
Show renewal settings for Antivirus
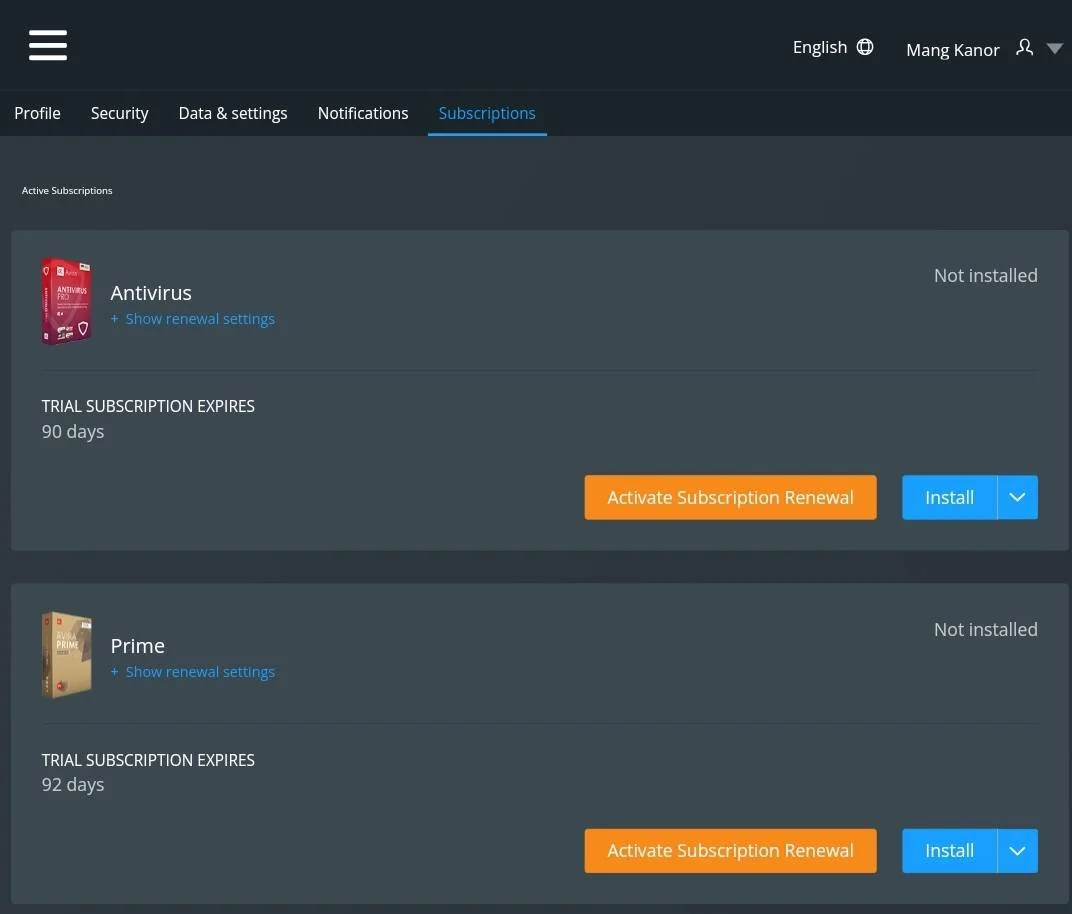point(193,319)
